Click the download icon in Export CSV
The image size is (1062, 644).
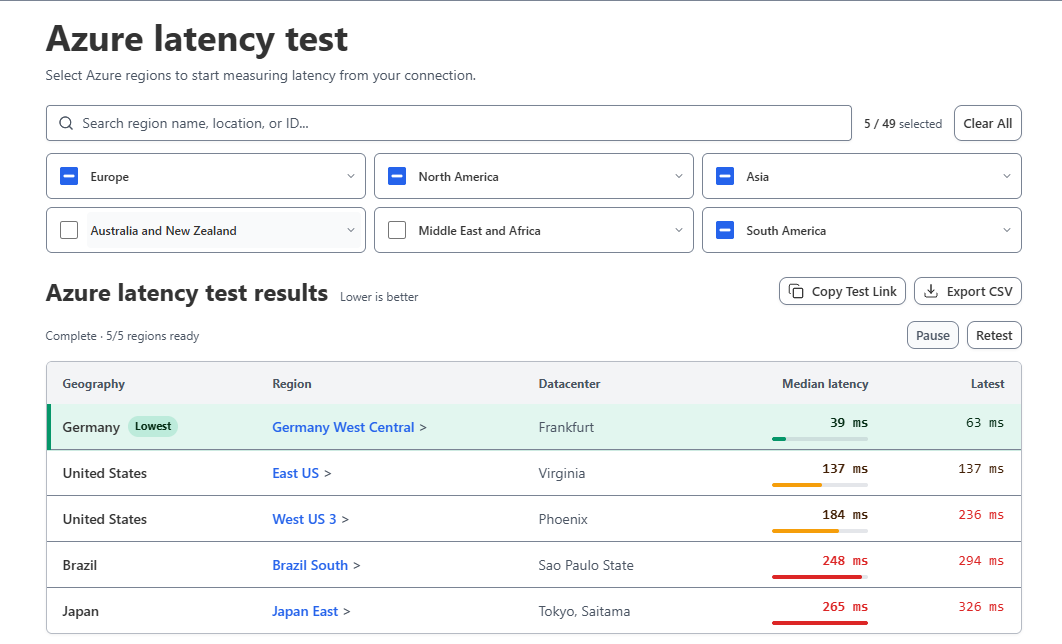tap(931, 291)
